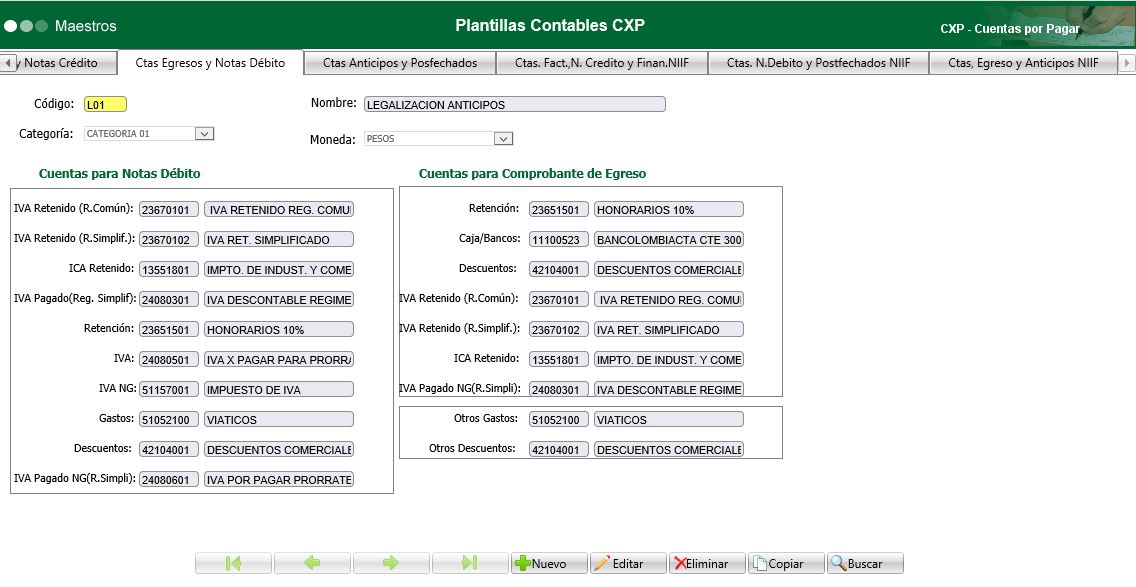
Task: Click Cuentas para Notas Débito heading
Action: point(120,174)
